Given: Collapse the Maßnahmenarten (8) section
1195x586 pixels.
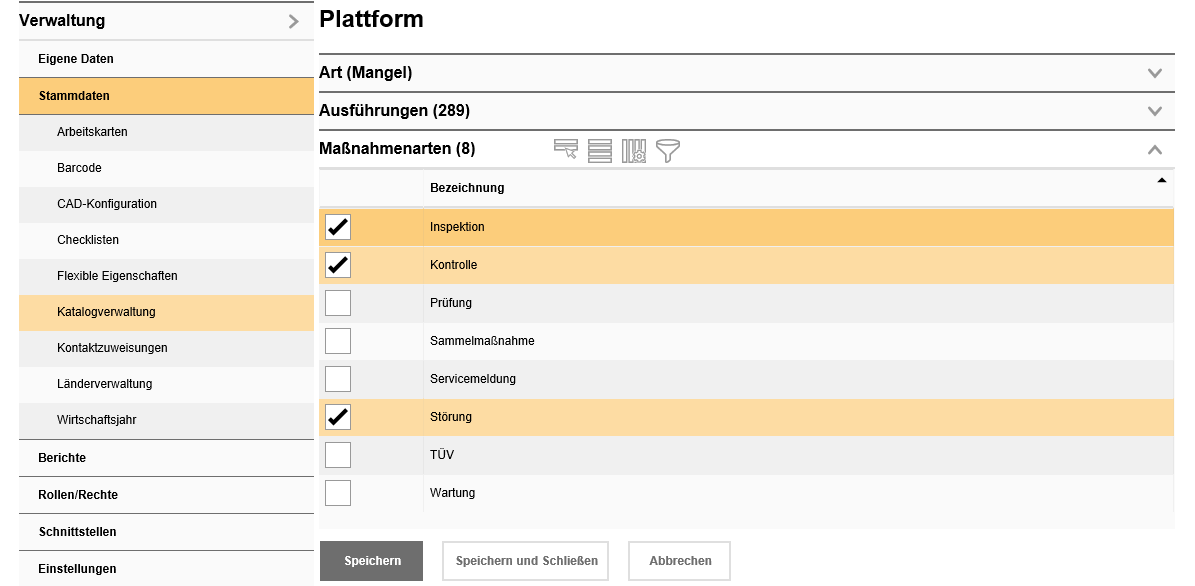Looking at the screenshot, I should [1155, 150].
